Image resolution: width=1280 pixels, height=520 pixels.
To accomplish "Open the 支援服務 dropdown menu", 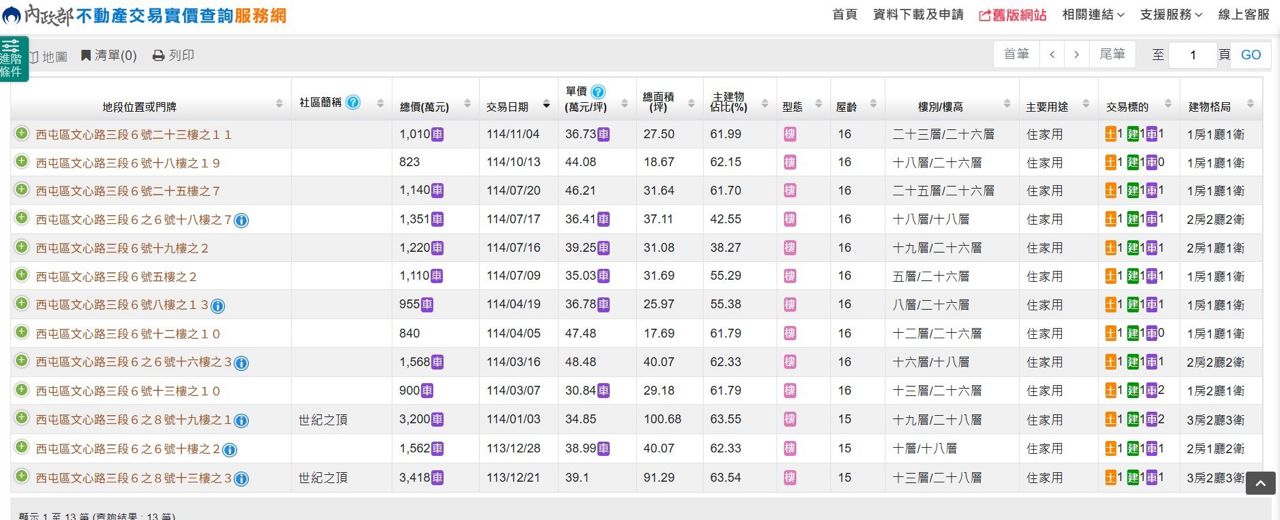I will [x=1171, y=15].
